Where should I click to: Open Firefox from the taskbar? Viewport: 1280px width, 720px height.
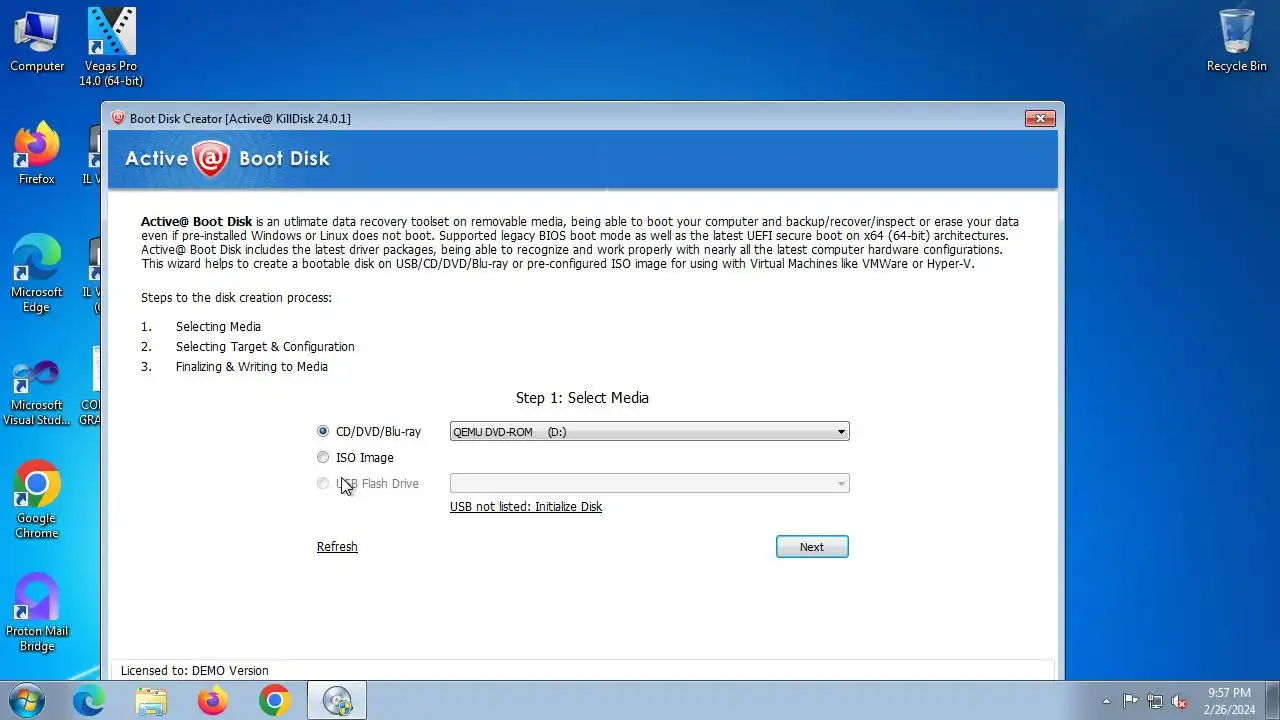pyautogui.click(x=213, y=701)
